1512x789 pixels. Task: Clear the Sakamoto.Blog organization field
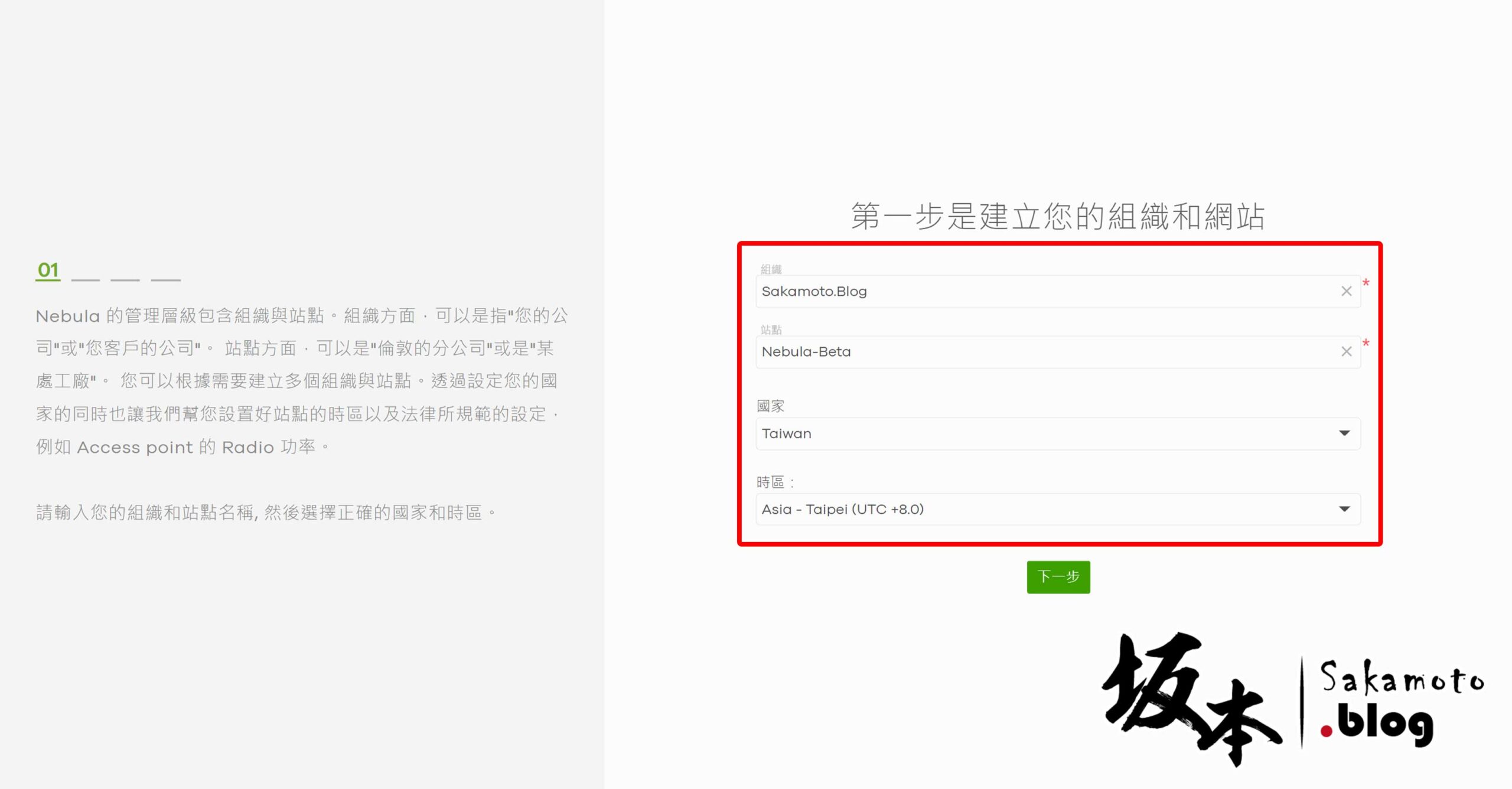coord(1346,291)
